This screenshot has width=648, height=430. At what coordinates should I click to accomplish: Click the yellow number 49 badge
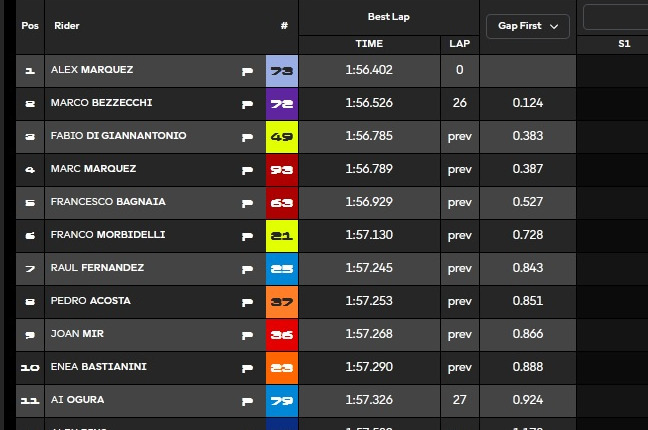click(281, 137)
